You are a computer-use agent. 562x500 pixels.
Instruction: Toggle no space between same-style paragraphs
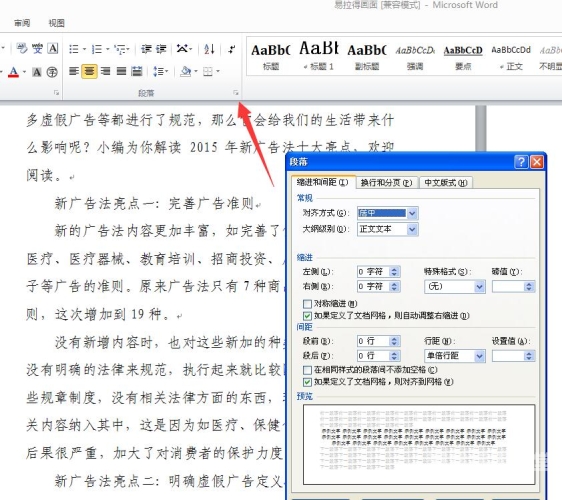point(307,370)
